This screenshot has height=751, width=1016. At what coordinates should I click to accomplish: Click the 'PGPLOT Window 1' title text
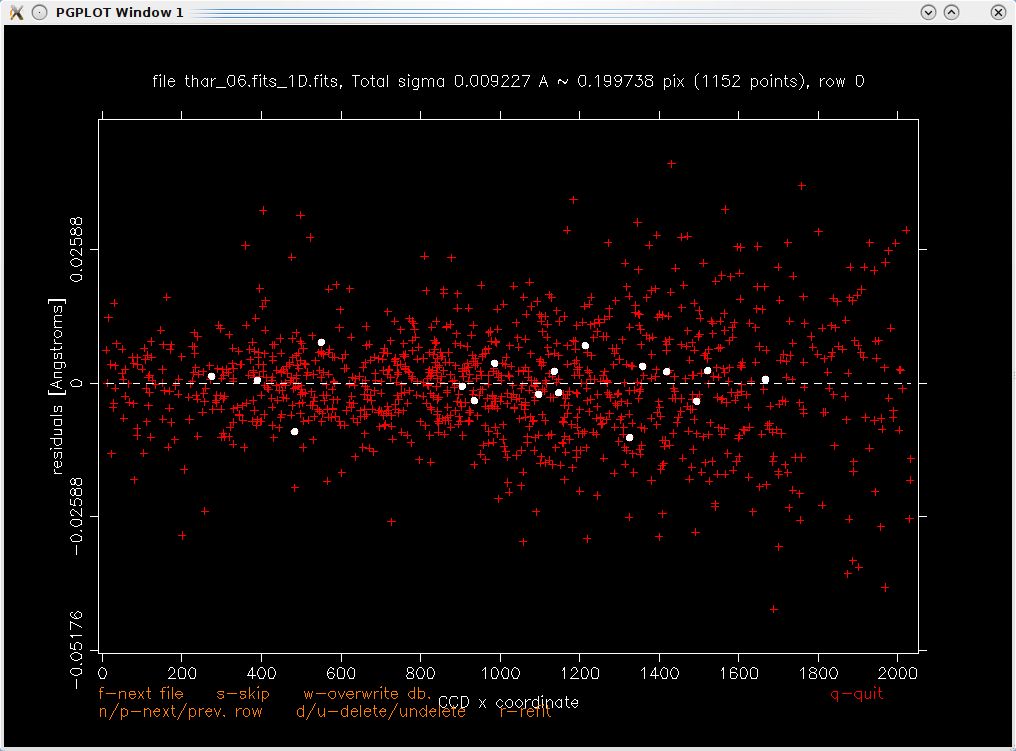[x=119, y=12]
